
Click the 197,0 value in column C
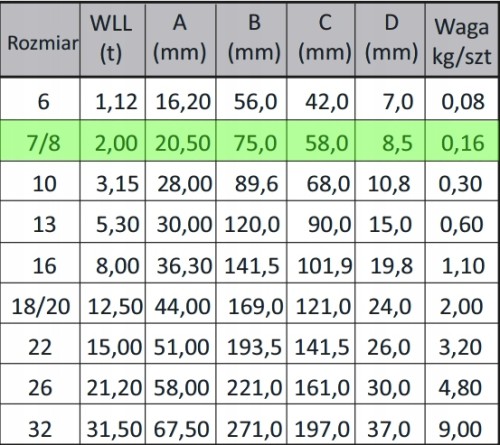point(321,425)
